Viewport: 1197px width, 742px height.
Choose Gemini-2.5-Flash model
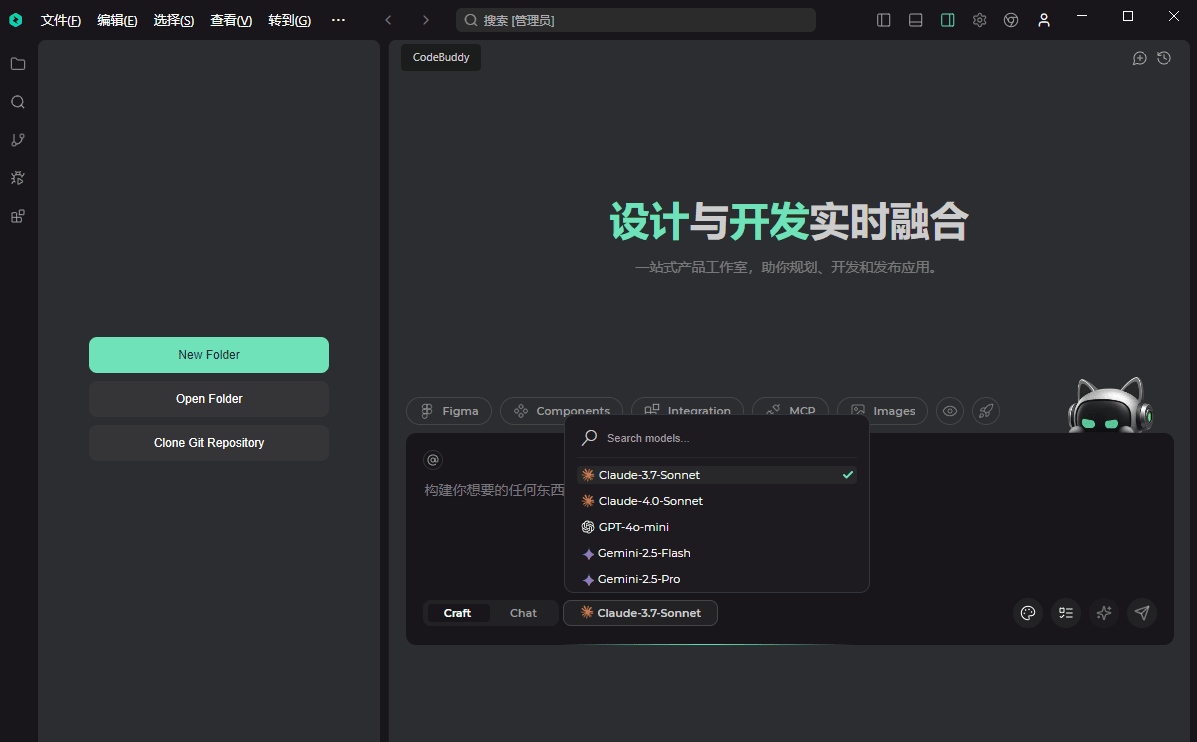click(x=717, y=553)
